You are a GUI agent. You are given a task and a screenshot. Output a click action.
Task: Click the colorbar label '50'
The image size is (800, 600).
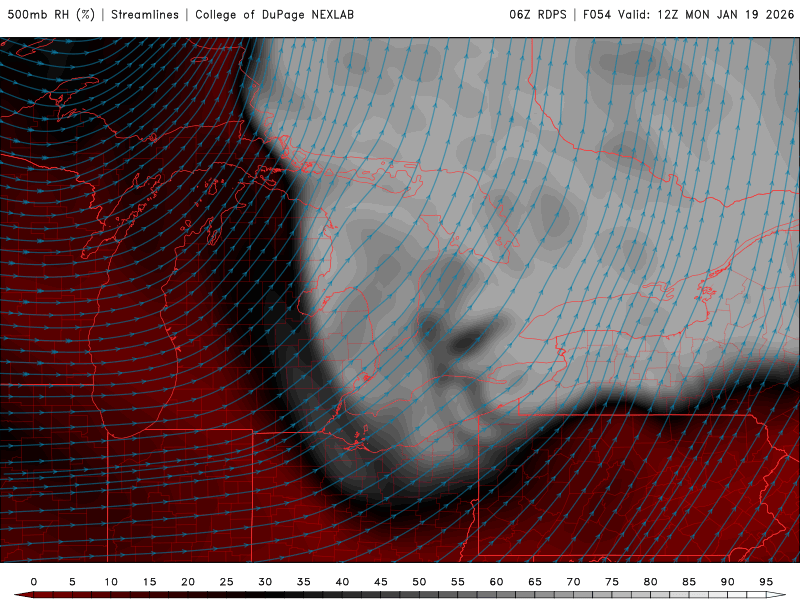tap(419, 582)
